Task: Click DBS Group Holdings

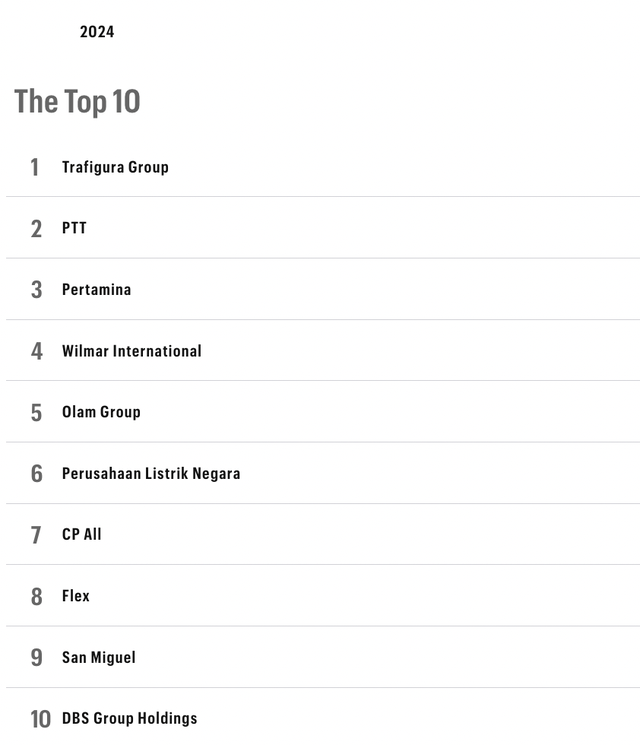Action: tap(129, 719)
